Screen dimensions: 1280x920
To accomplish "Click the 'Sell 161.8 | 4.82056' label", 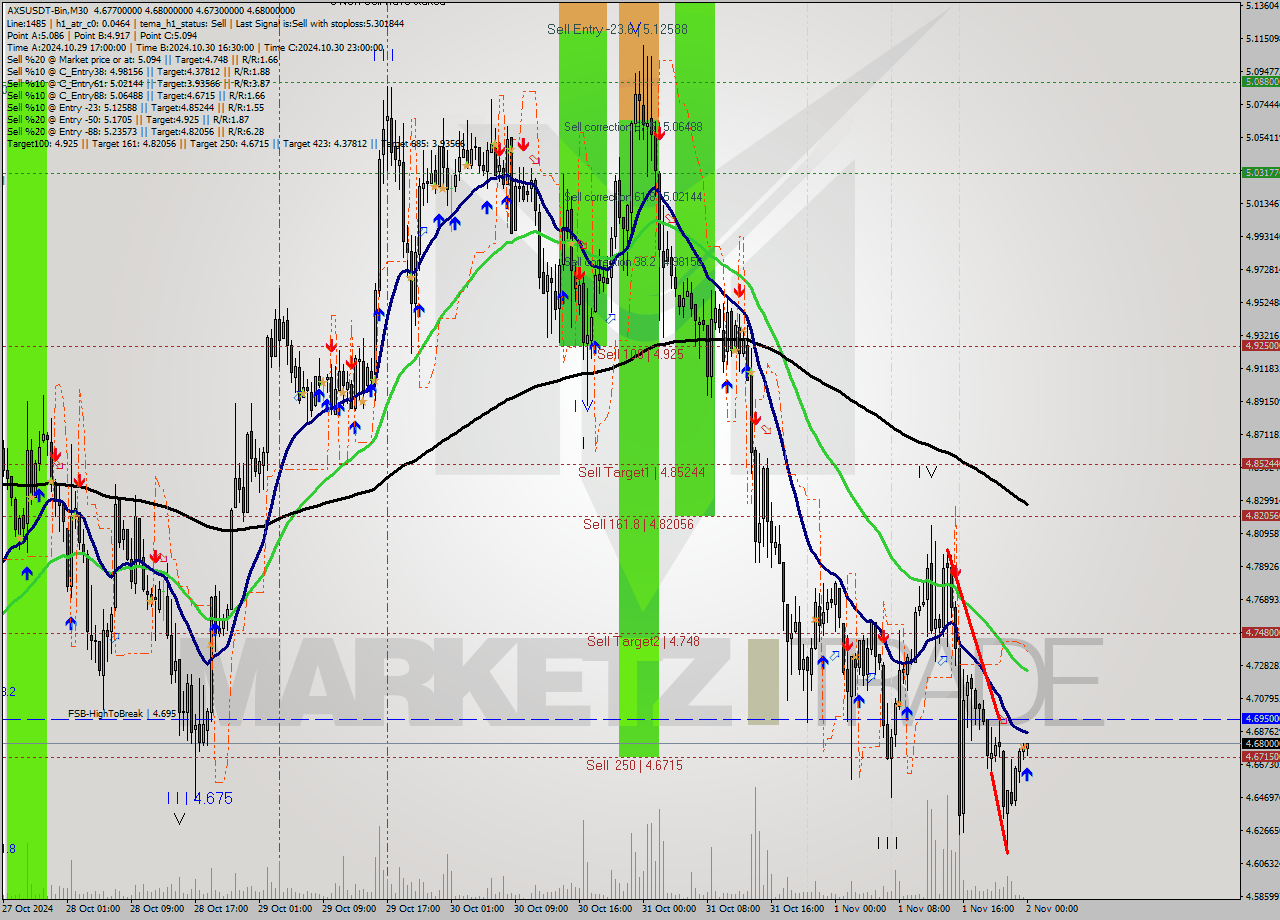I will tap(639, 523).
